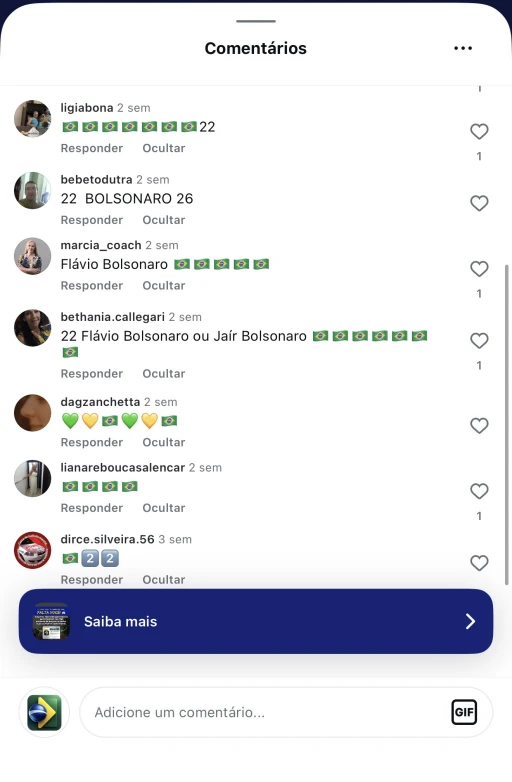The height and width of the screenshot is (782, 512).
Task: Like ligiabona's comment with the heart
Action: (479, 132)
